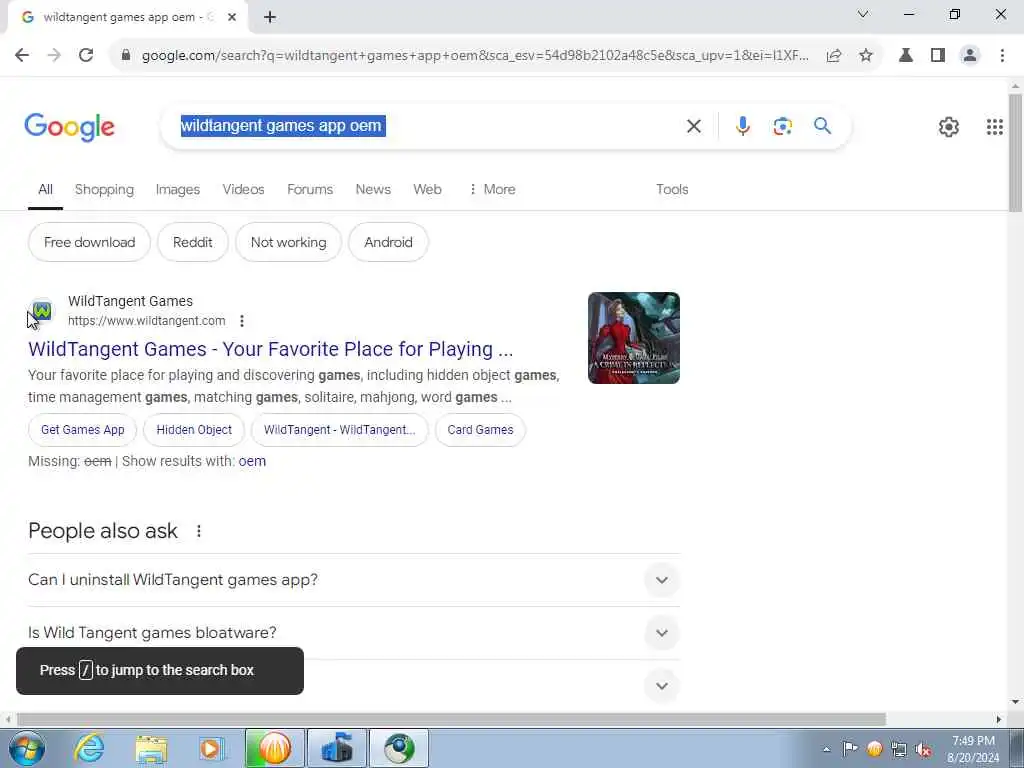Switch to Web results tab
This screenshot has height=768, width=1024.
427,189
